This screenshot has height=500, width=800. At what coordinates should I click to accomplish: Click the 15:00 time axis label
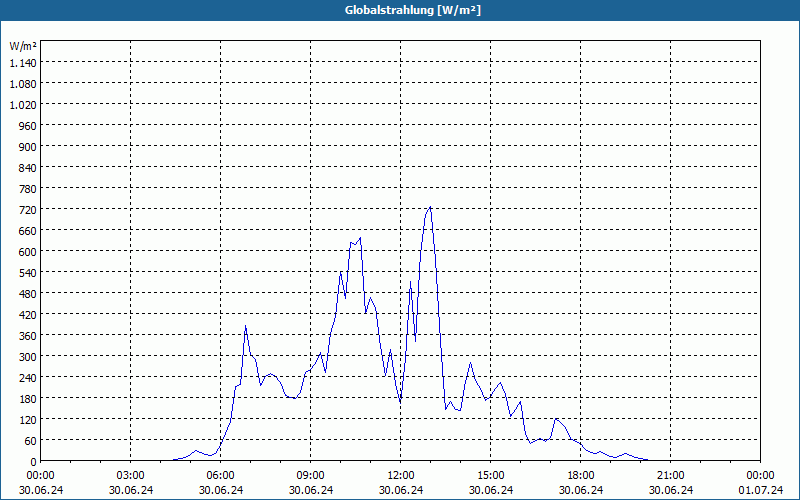tap(490, 476)
